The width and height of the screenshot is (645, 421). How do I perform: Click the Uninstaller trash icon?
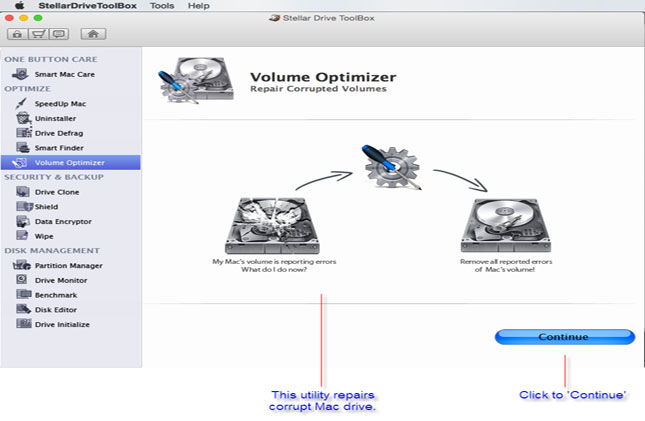[23, 118]
